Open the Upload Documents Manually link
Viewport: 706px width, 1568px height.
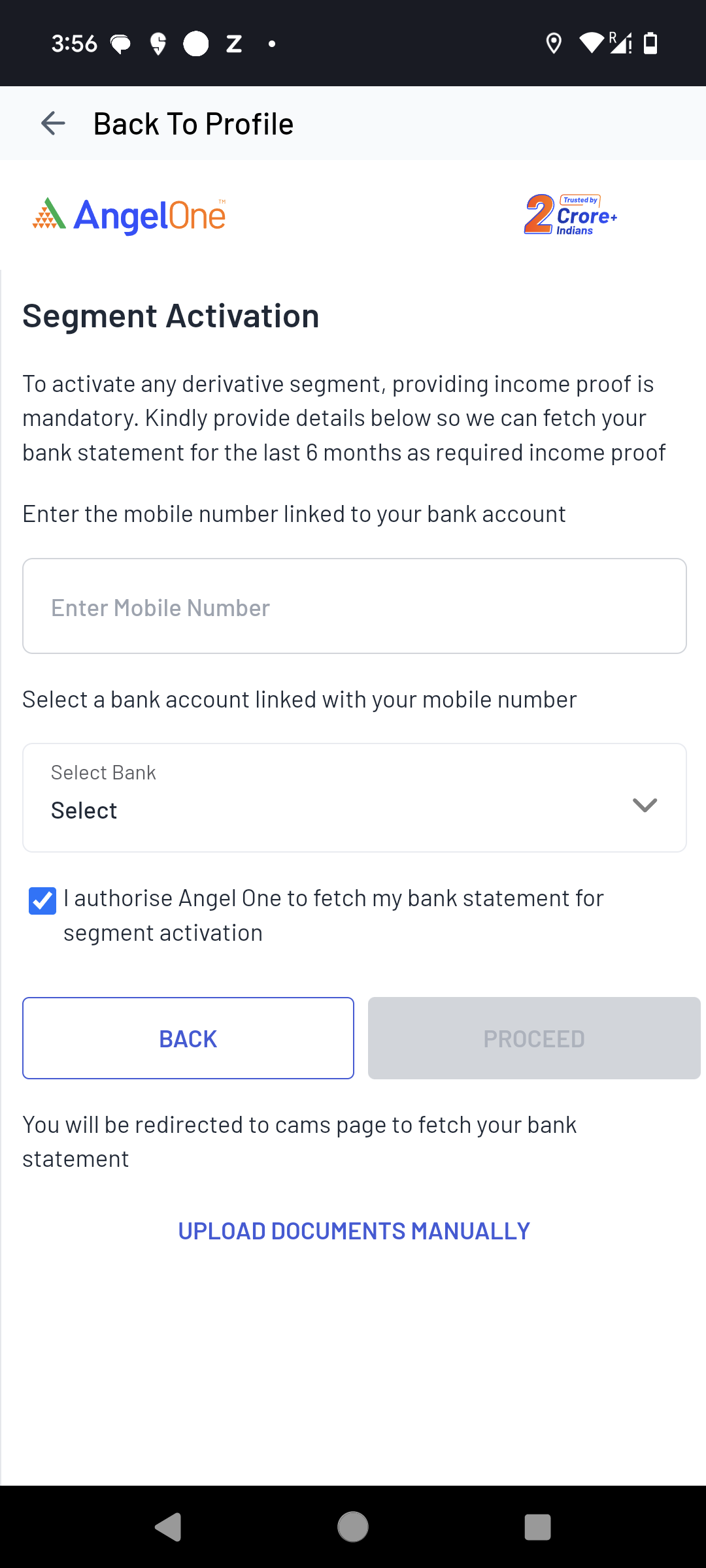pos(354,1231)
